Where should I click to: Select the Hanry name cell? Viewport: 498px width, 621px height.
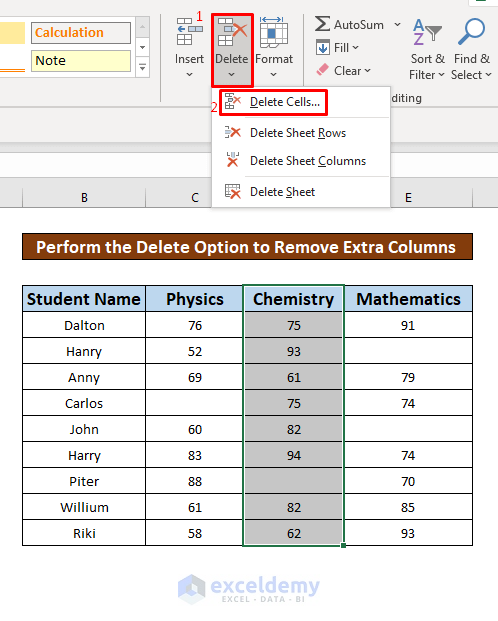(84, 351)
